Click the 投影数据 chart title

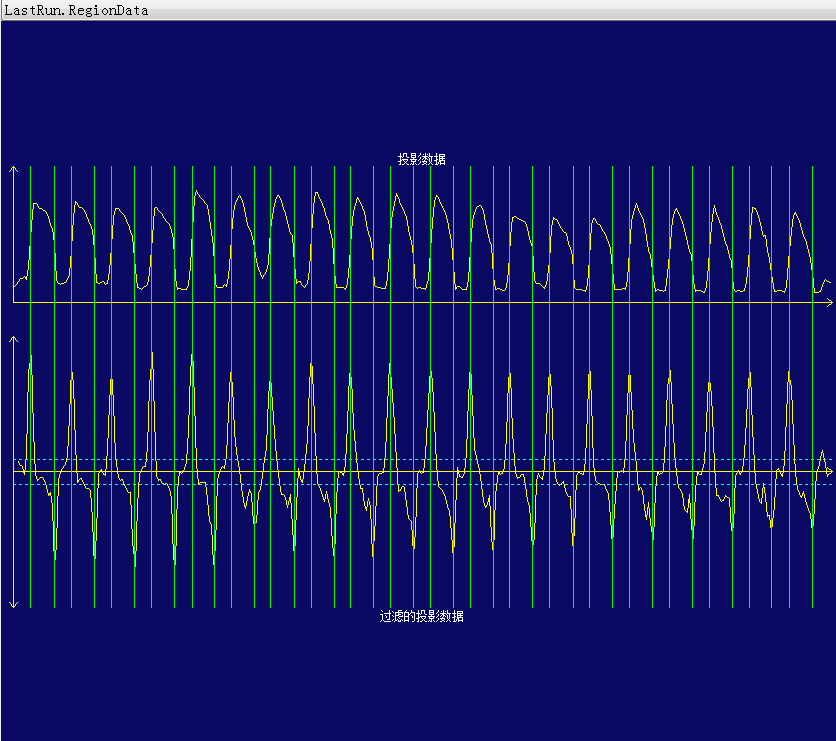[x=421, y=159]
